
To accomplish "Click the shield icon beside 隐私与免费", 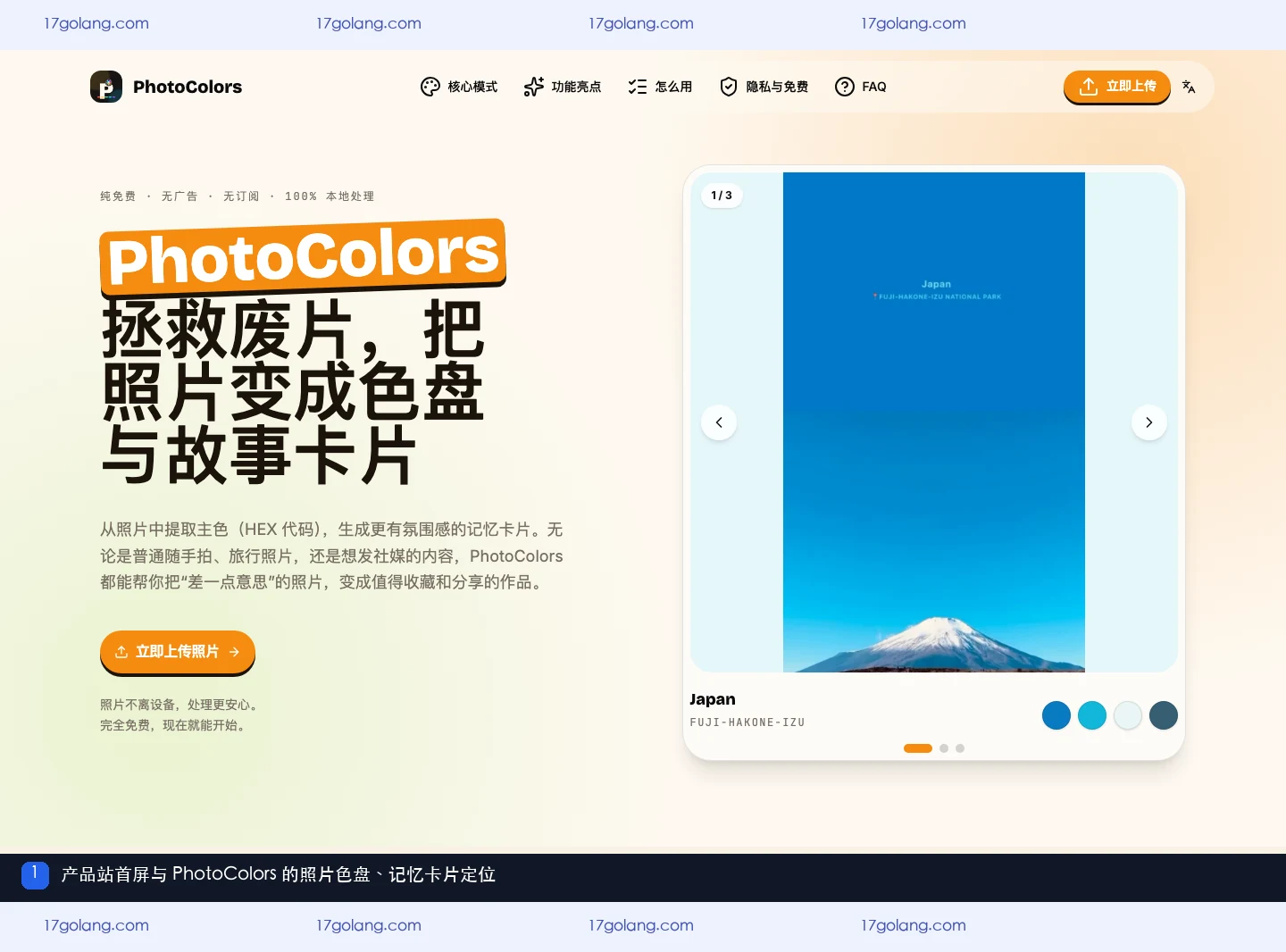I will pos(729,87).
